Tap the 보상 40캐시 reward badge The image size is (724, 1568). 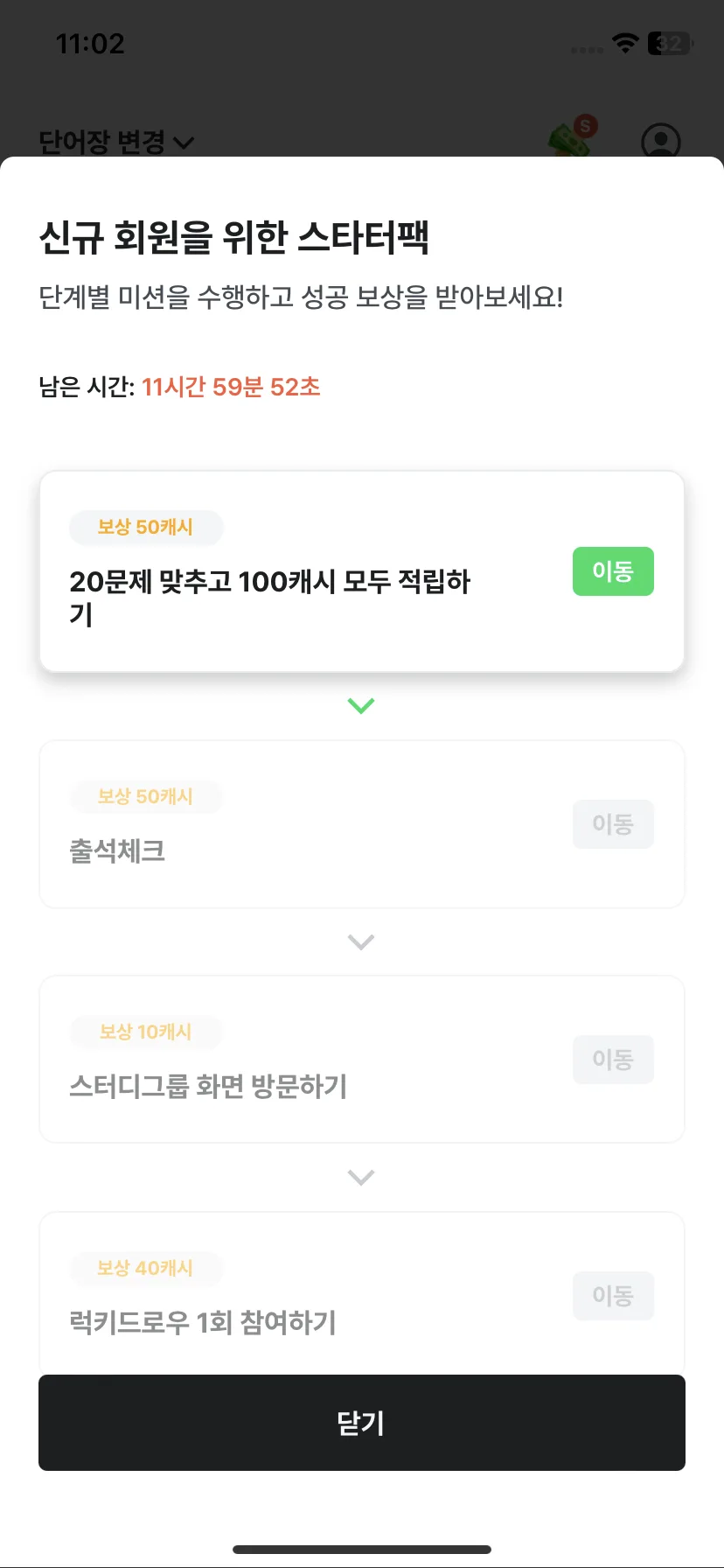pyautogui.click(x=146, y=1268)
